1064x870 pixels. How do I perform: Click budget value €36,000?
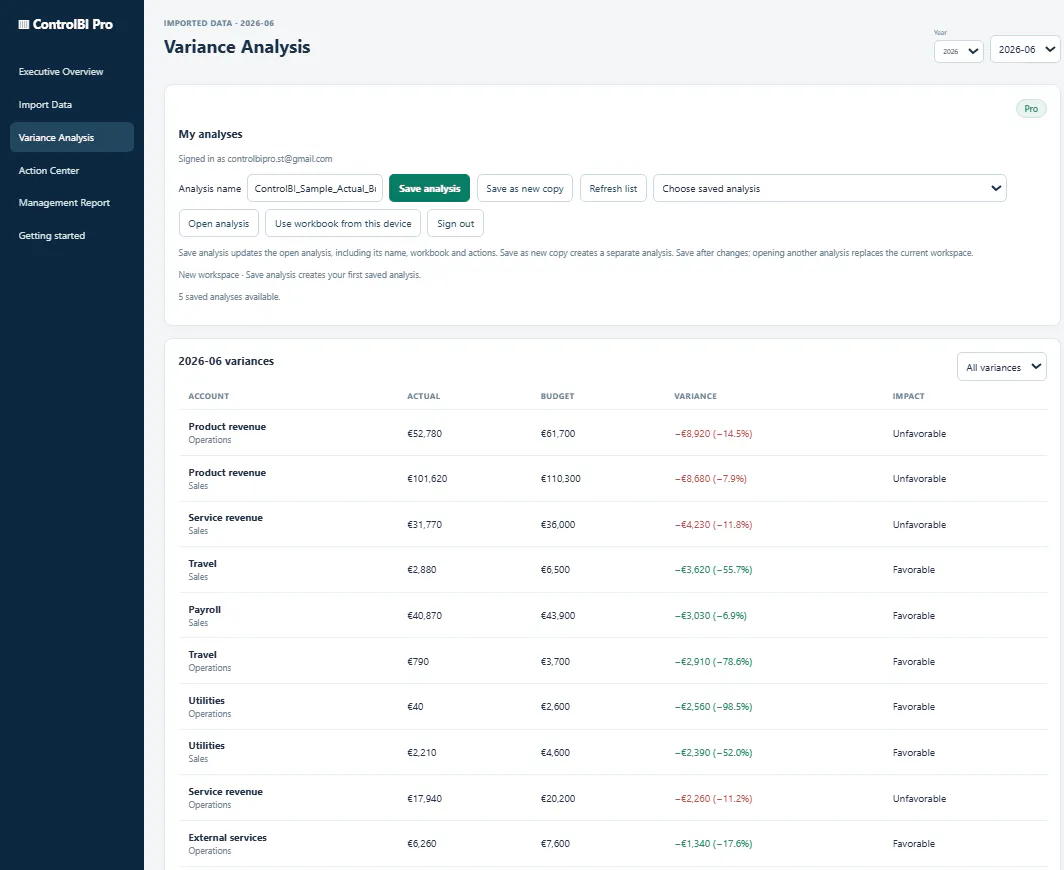(558, 525)
